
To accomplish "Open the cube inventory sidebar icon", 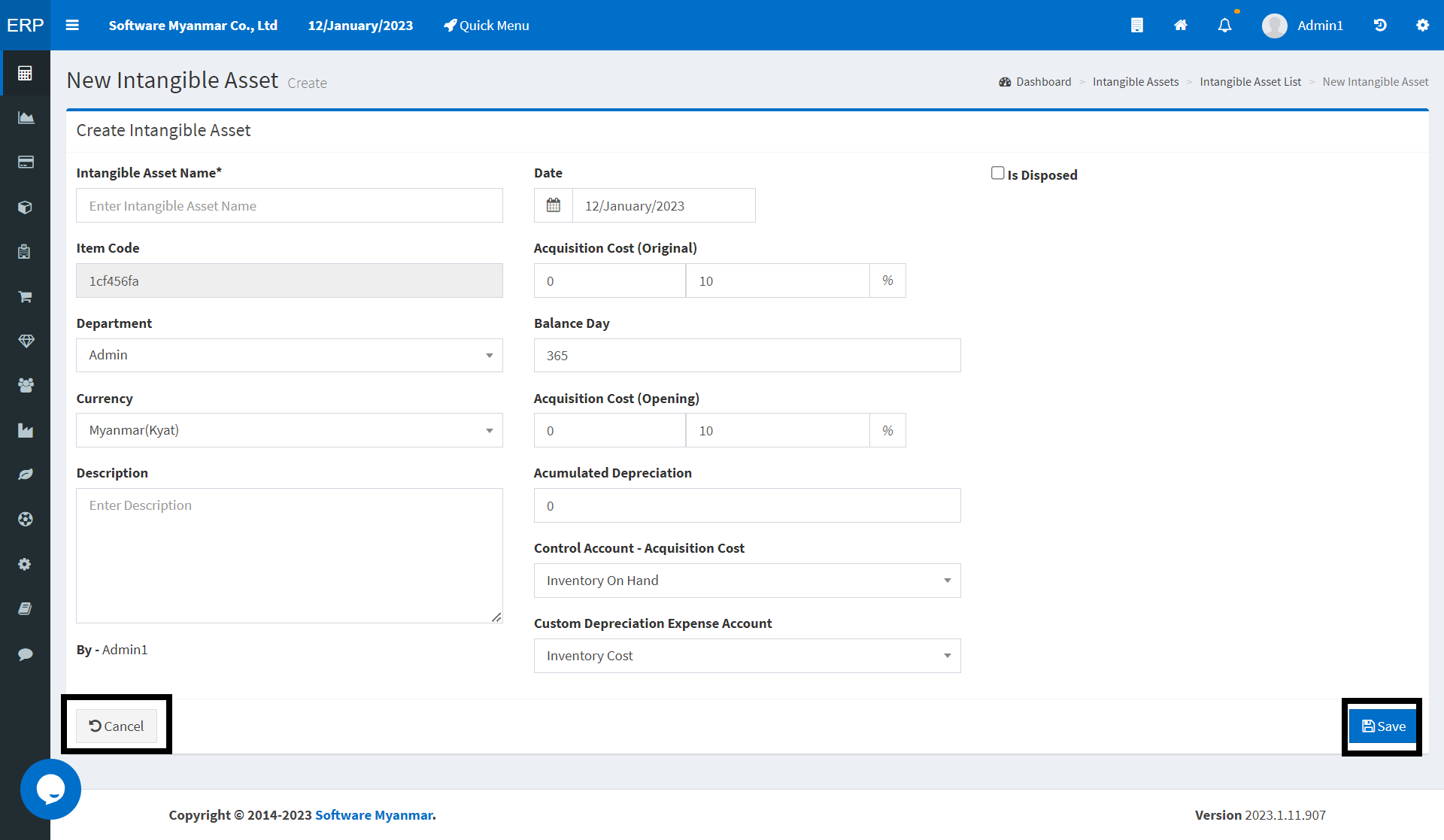I will click(x=25, y=207).
